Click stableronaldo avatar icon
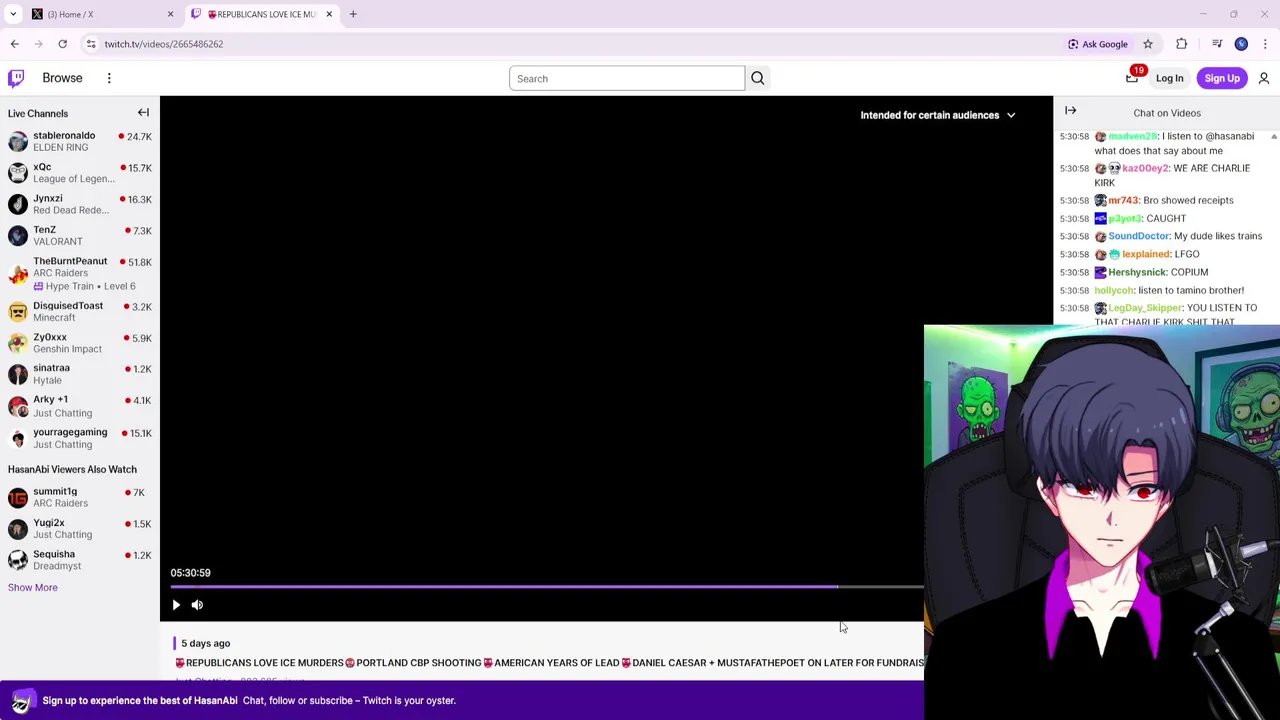The image size is (1280, 720). 18,141
